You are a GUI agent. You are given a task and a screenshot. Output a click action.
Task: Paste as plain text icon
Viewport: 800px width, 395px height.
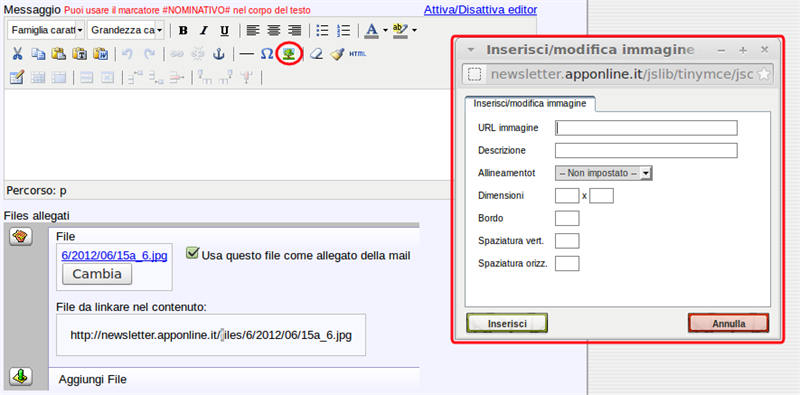(80, 54)
